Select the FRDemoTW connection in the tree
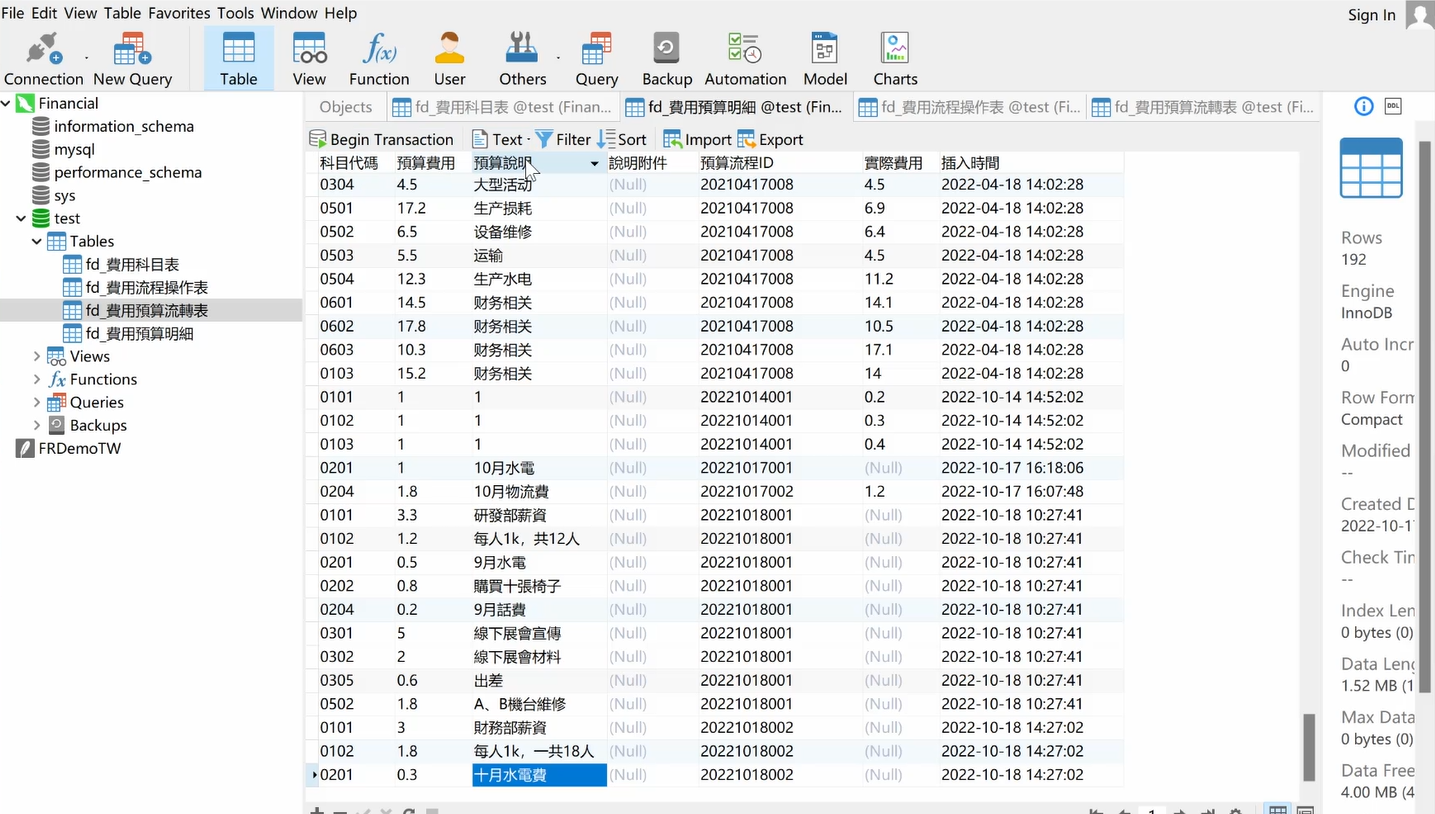Viewport: 1435px width, 814px height. click(79, 448)
